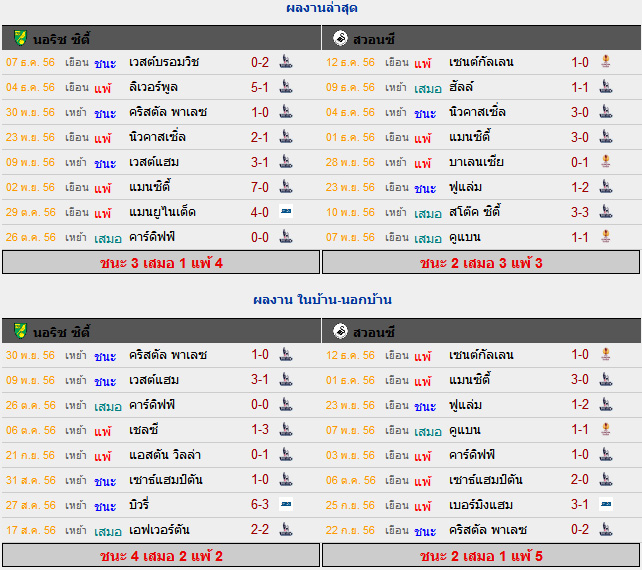This screenshot has width=642, height=570.
Task: Click team name เอฟเวอร์ตัน
Action: coord(159,529)
